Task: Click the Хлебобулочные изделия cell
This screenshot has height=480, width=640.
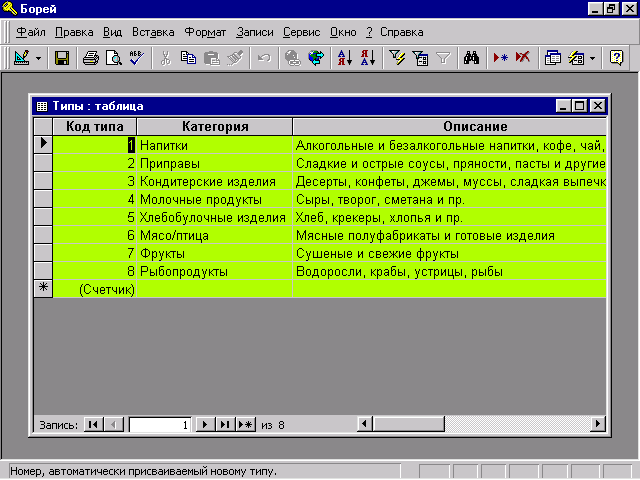Action: point(214,217)
